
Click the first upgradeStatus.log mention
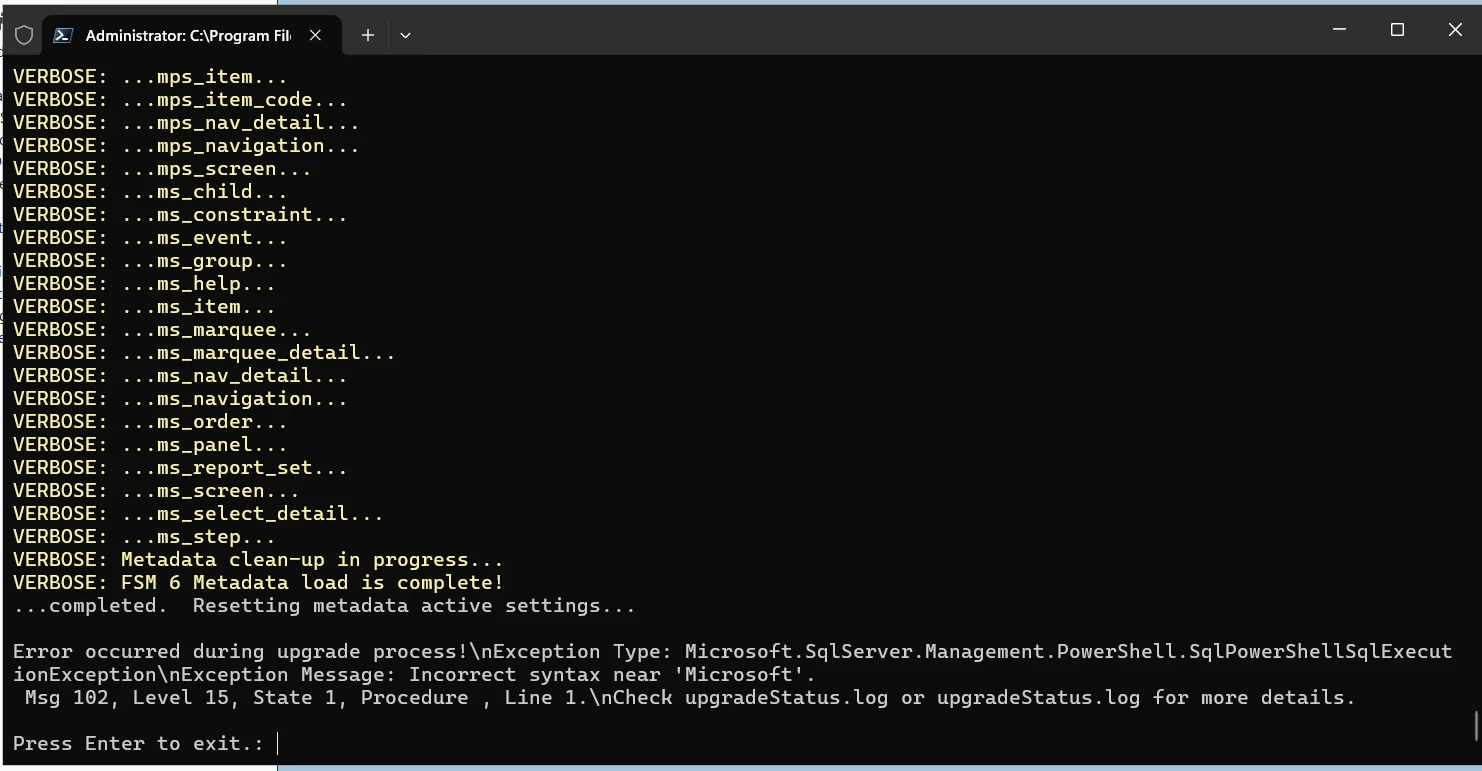click(786, 697)
